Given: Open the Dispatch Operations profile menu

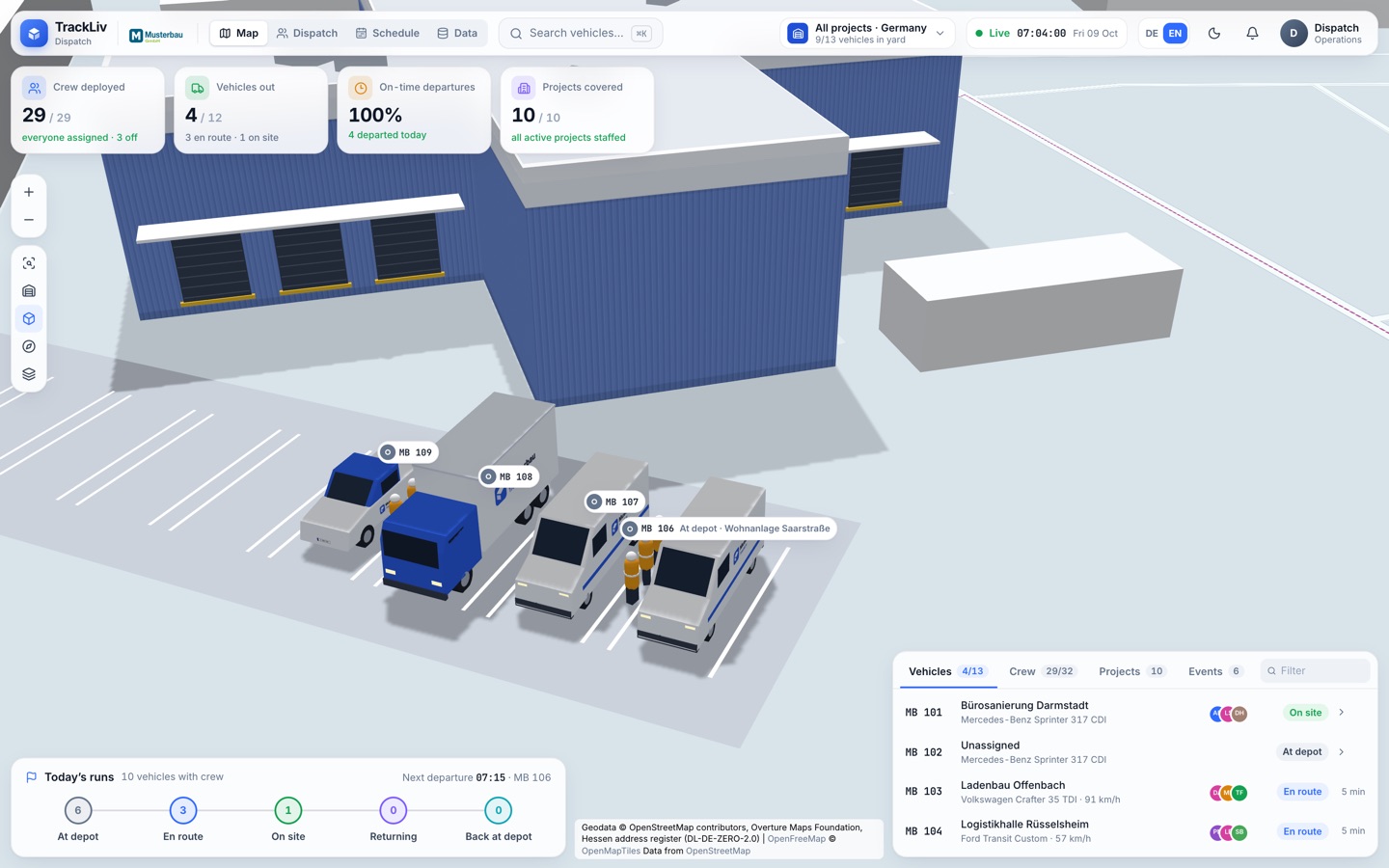Looking at the screenshot, I should [1322, 34].
